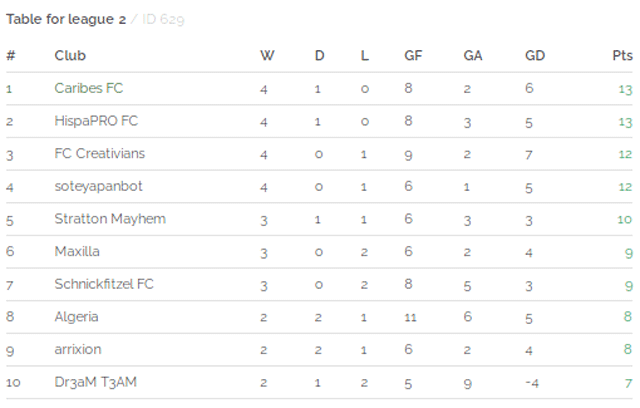Click the GD column header
The width and height of the screenshot is (640, 408).
click(x=535, y=55)
